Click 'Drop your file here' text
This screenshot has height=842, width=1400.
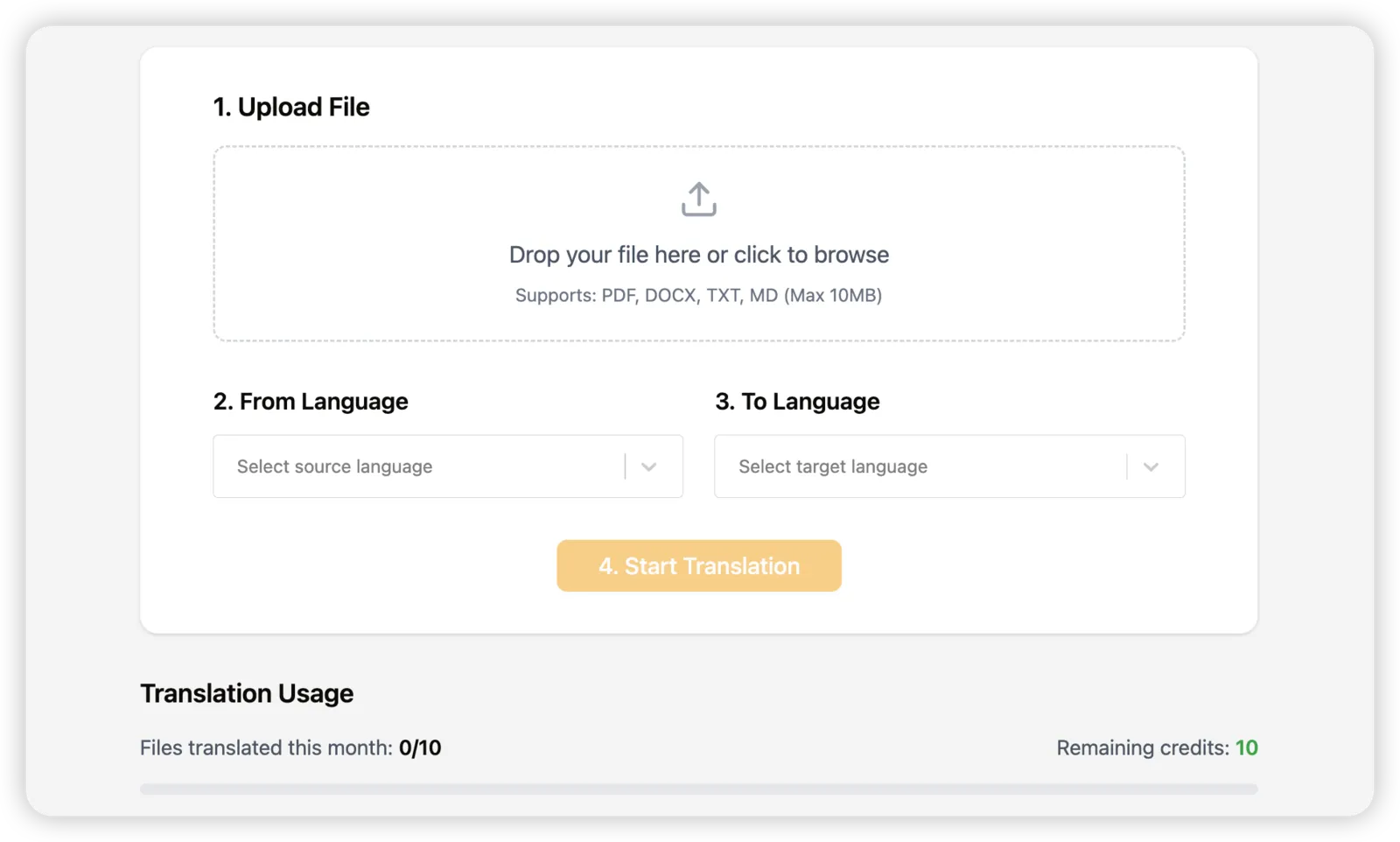click(x=605, y=255)
